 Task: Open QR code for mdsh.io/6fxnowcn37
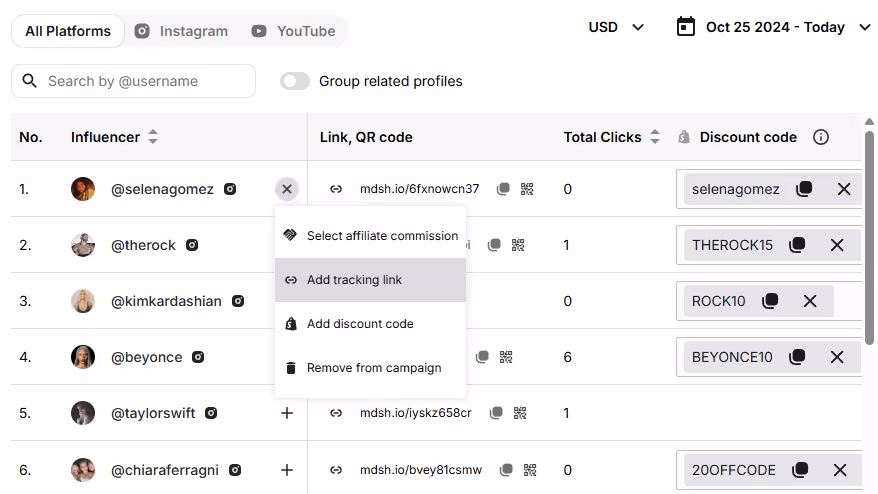(x=527, y=189)
